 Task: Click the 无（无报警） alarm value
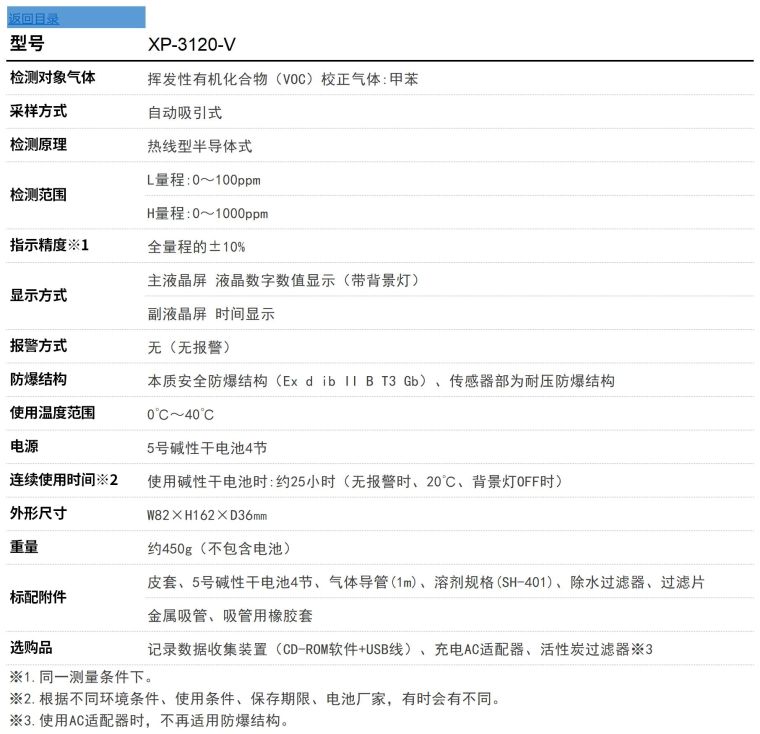pyautogui.click(x=189, y=347)
